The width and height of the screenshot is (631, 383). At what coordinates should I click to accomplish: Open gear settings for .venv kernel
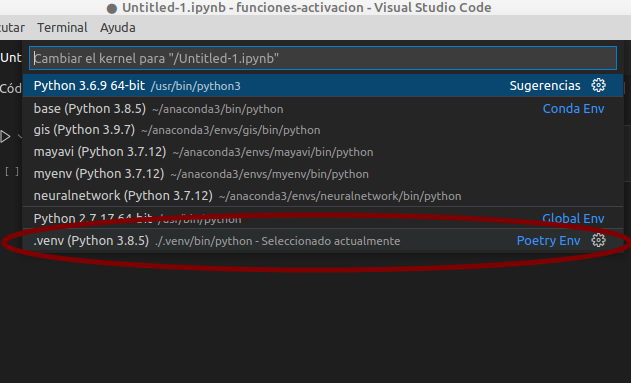(598, 241)
